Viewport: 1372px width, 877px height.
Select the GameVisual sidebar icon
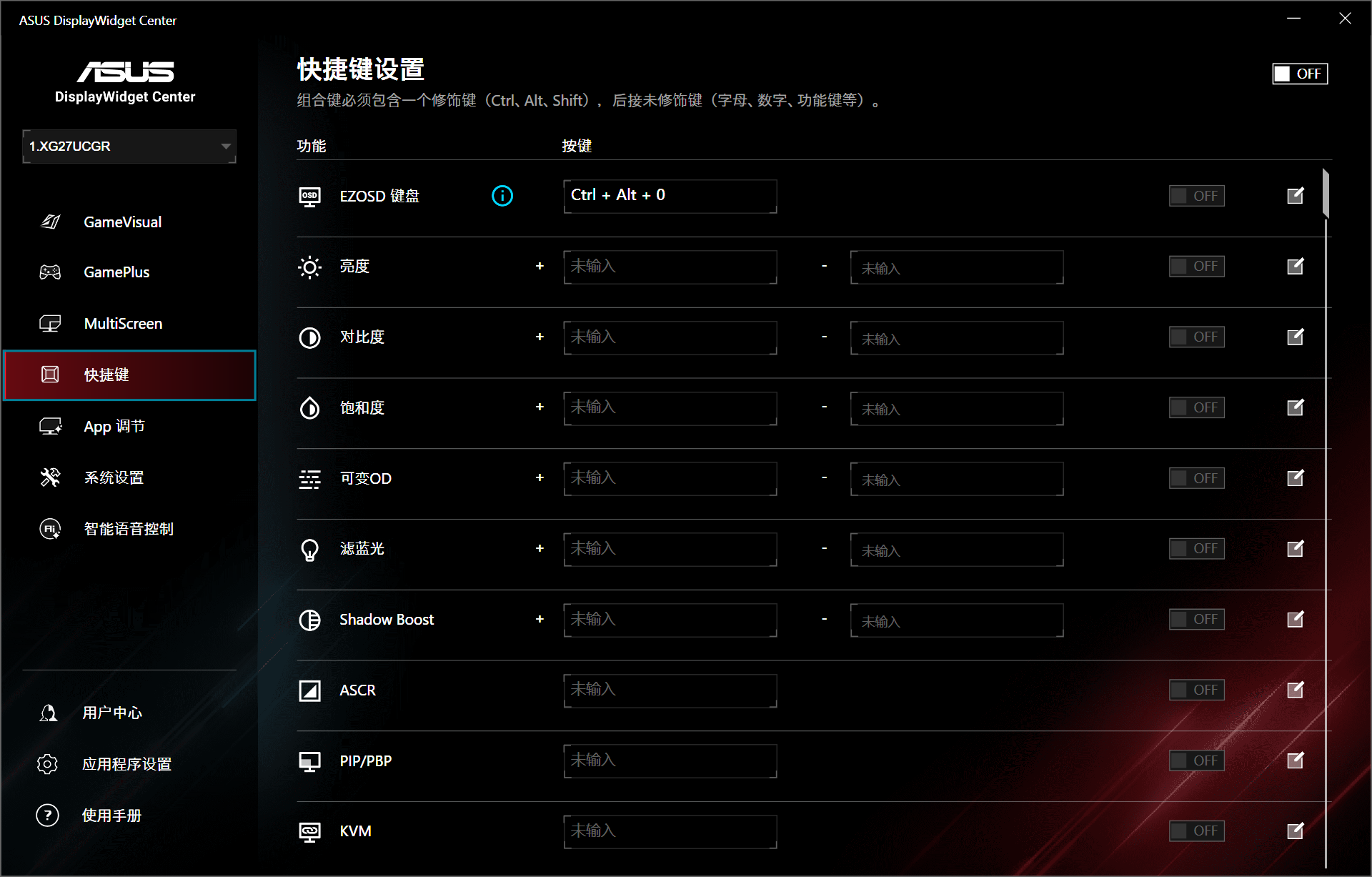click(50, 222)
